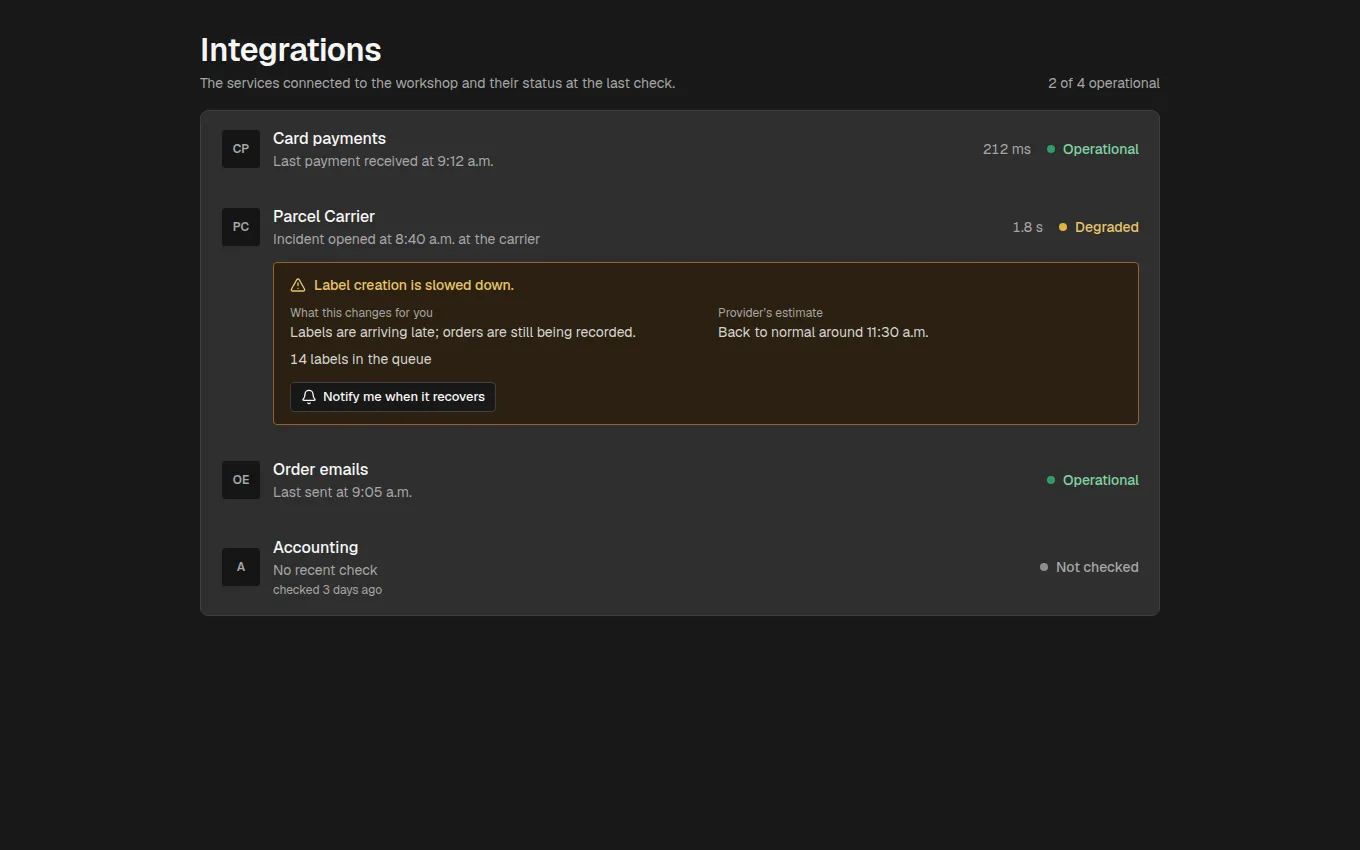Click "Label creation is slowed down." alert title

click(414, 285)
